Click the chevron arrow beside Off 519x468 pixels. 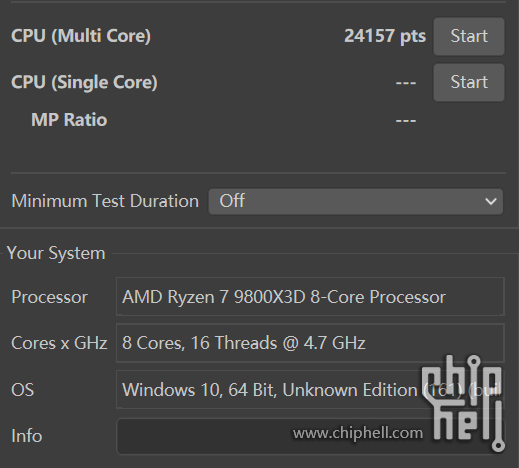click(x=491, y=201)
